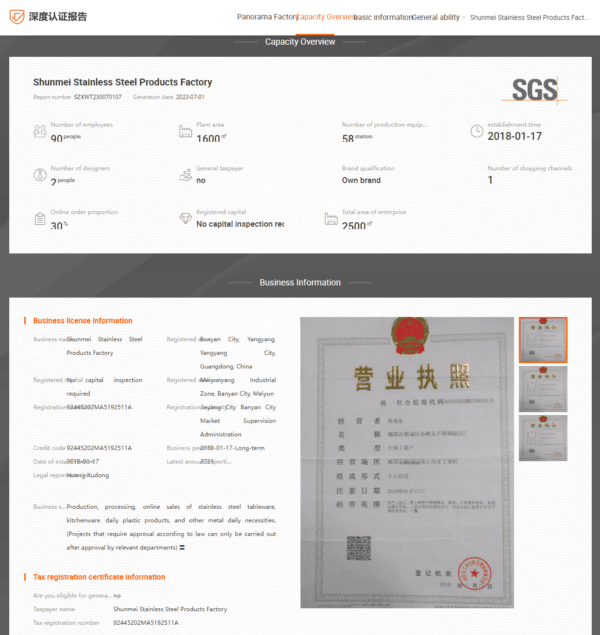
Task: Click the 深度认证报告 title text
Action: [57, 17]
